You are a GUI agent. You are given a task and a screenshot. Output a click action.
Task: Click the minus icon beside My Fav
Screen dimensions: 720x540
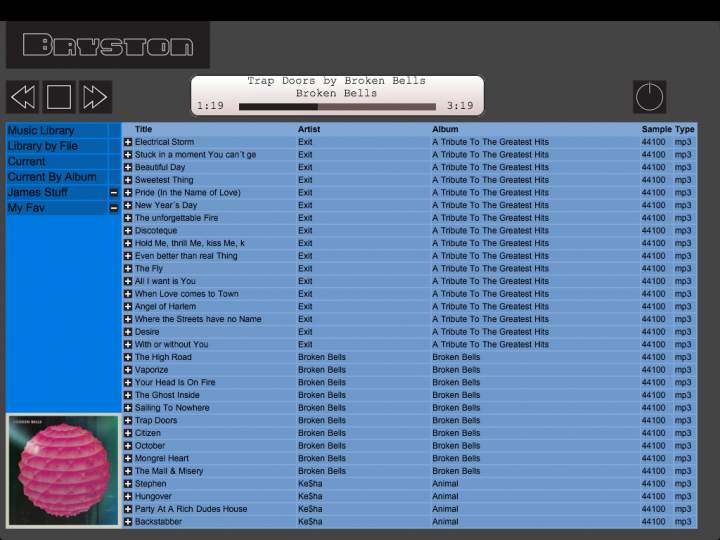114,208
